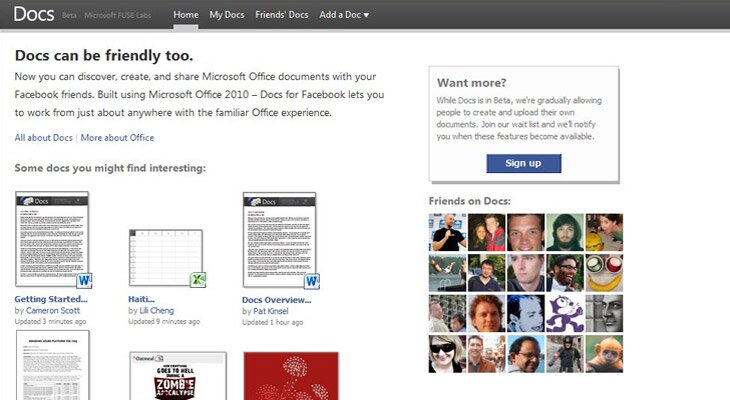Select the blonde woman in sunglasses avatar
Screen dimensions: 730x400
447,354
